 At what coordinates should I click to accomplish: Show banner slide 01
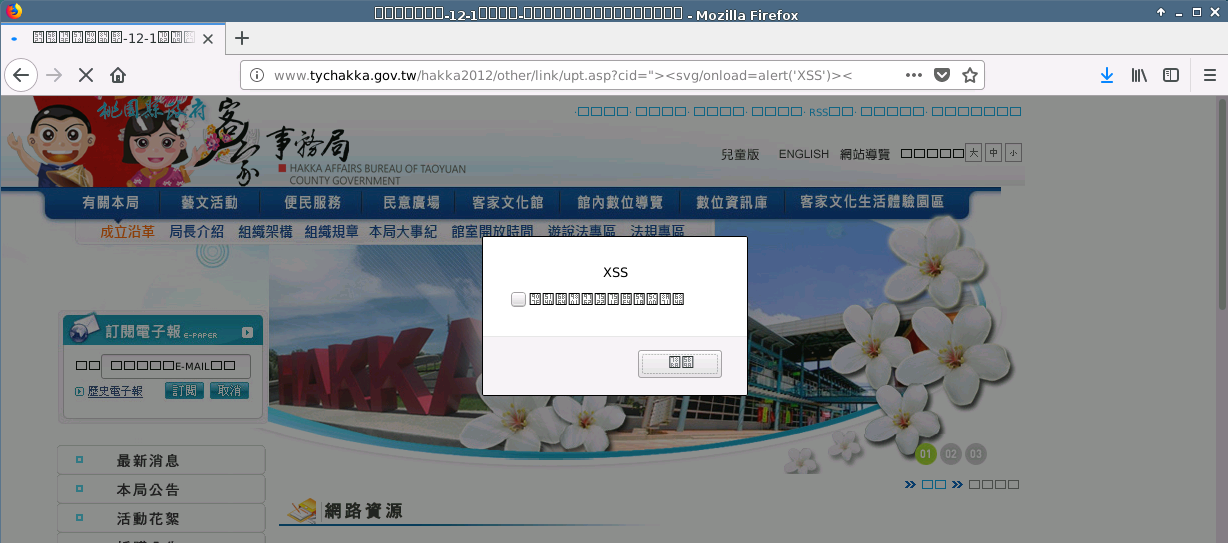[x=925, y=454]
